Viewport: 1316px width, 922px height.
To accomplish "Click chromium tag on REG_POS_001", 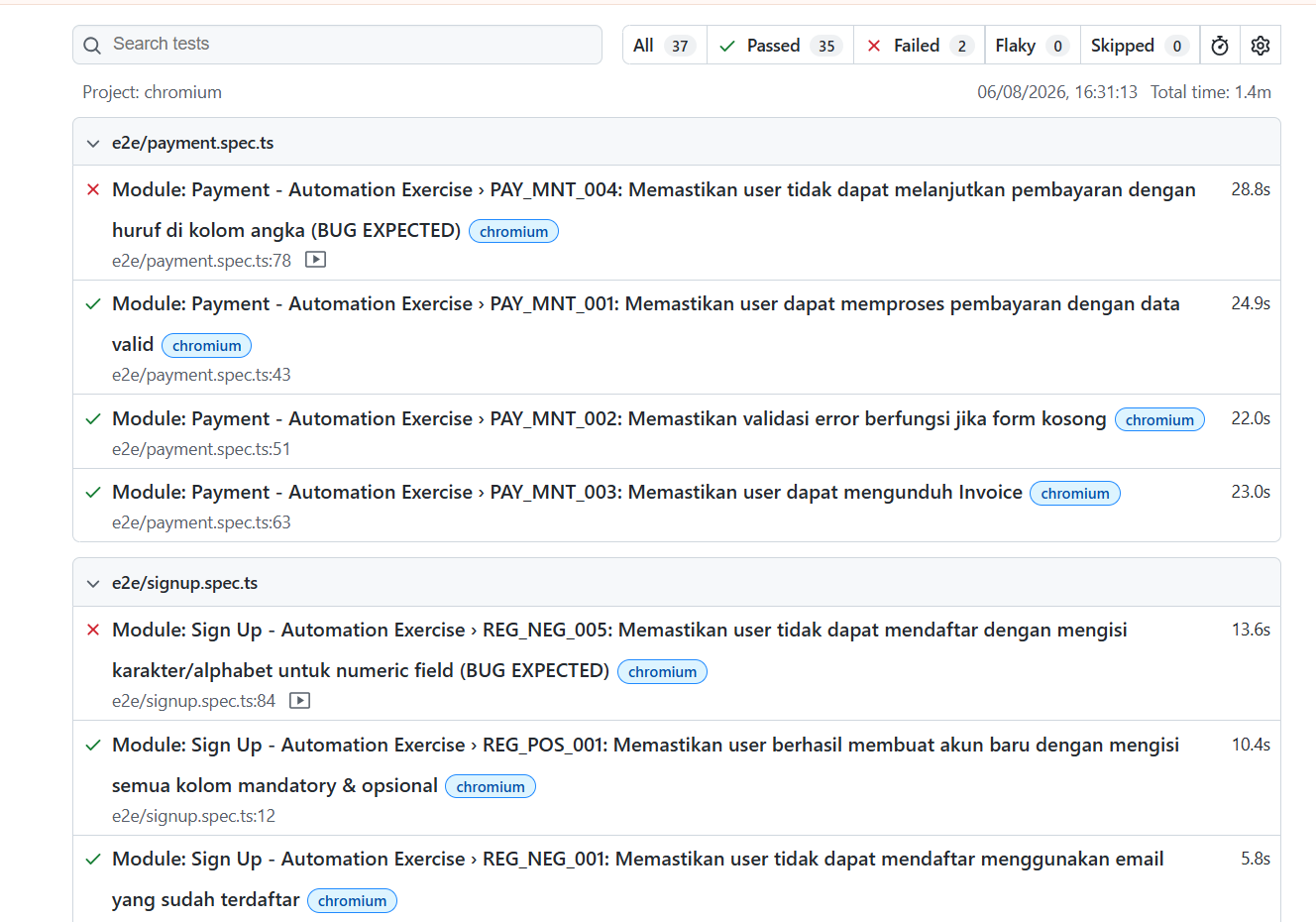I will (491, 786).
